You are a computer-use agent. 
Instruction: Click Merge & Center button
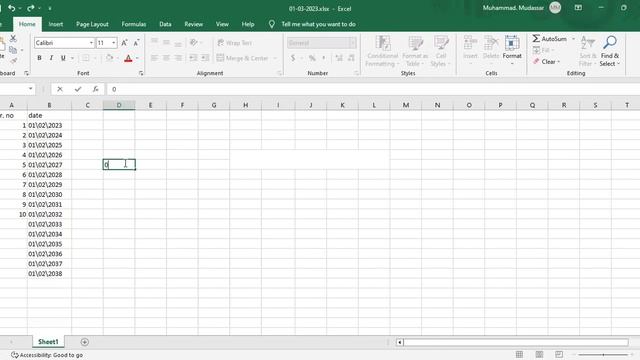pyautogui.click(x=242, y=58)
